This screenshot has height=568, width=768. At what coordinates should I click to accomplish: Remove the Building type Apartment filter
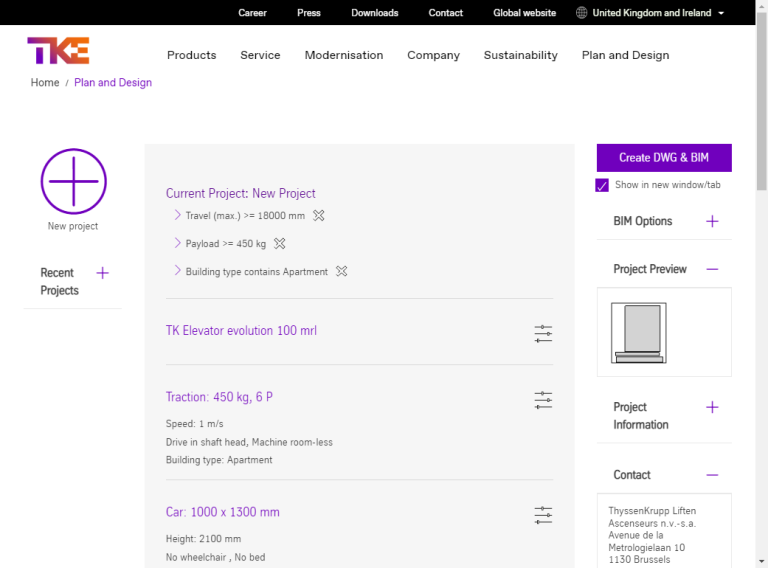click(341, 271)
